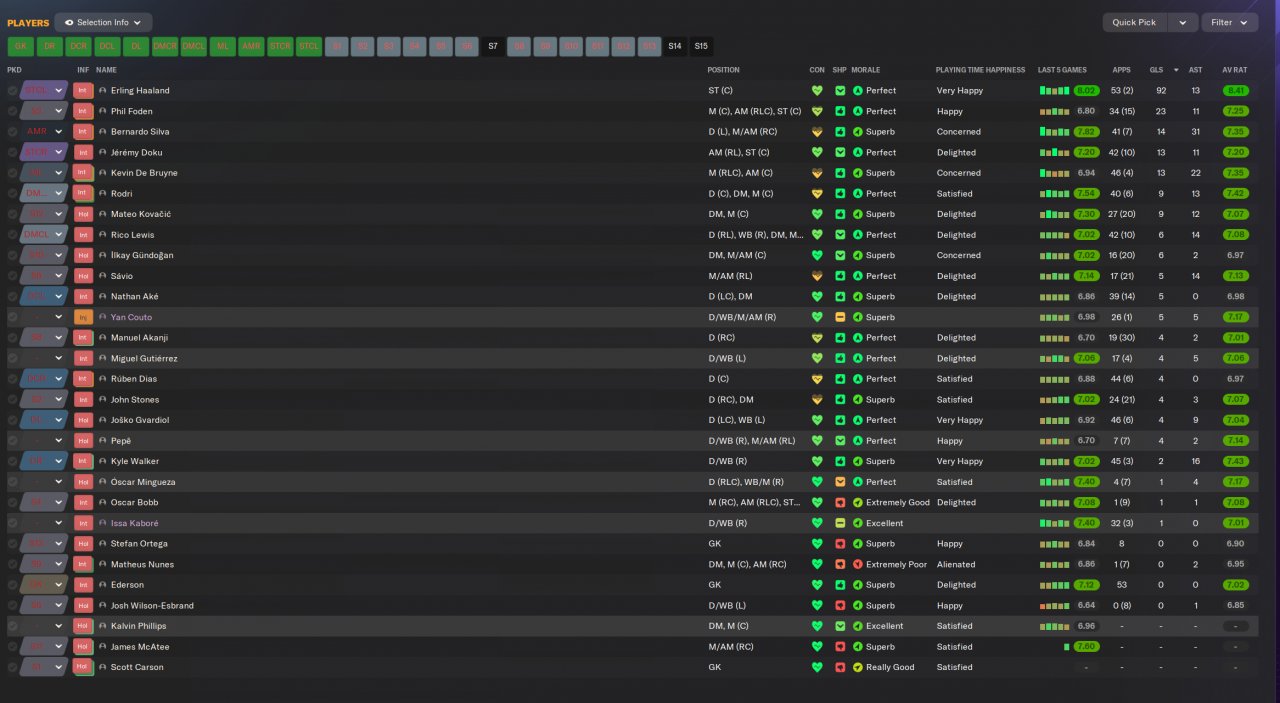Click James McAtee's 7.60 last game rating

point(1086,647)
